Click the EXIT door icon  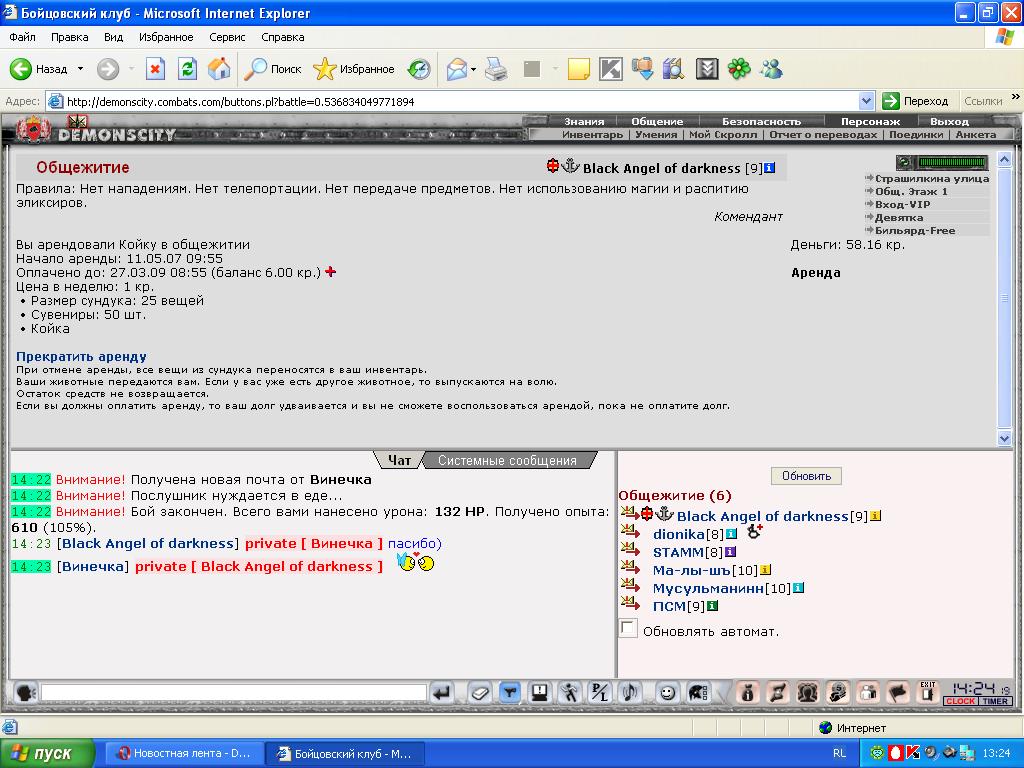[927, 692]
